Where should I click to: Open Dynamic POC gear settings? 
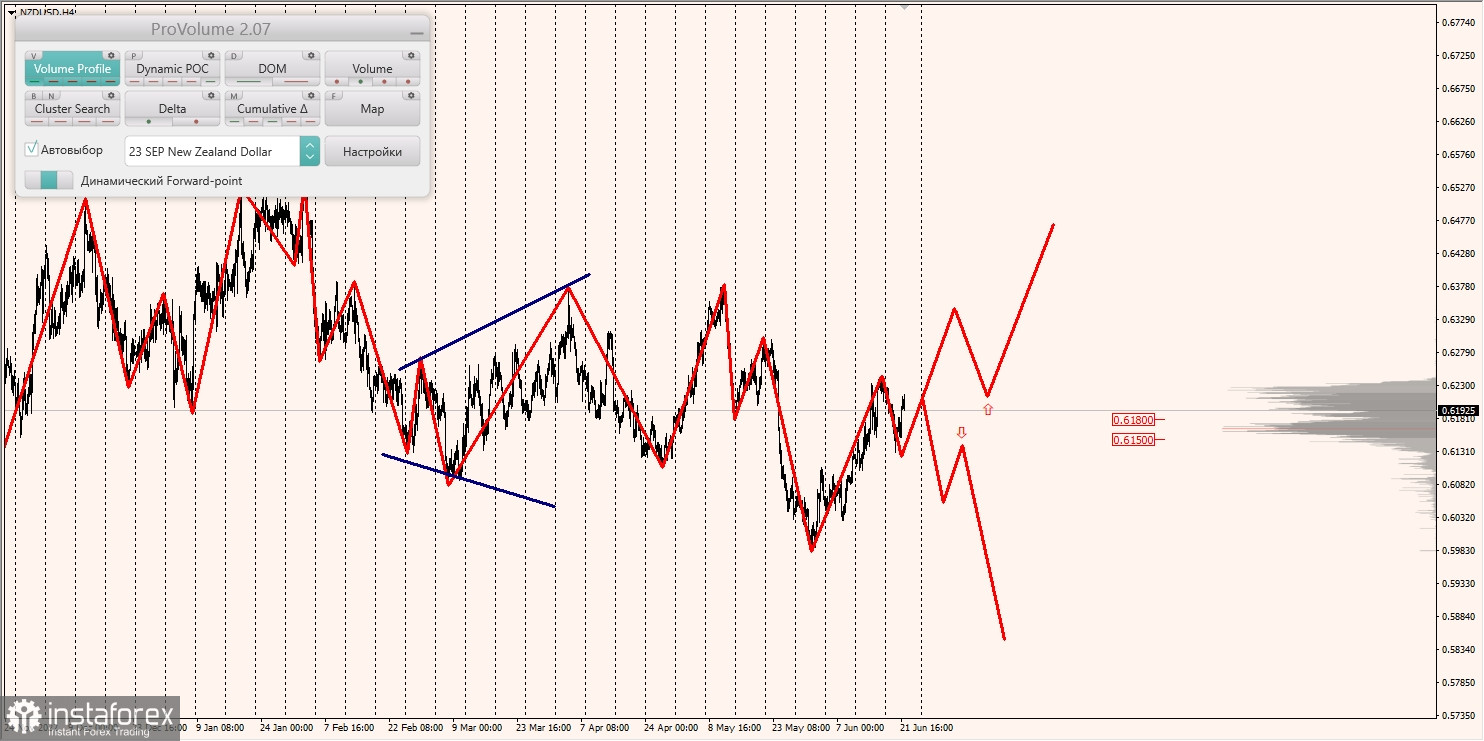[211, 55]
